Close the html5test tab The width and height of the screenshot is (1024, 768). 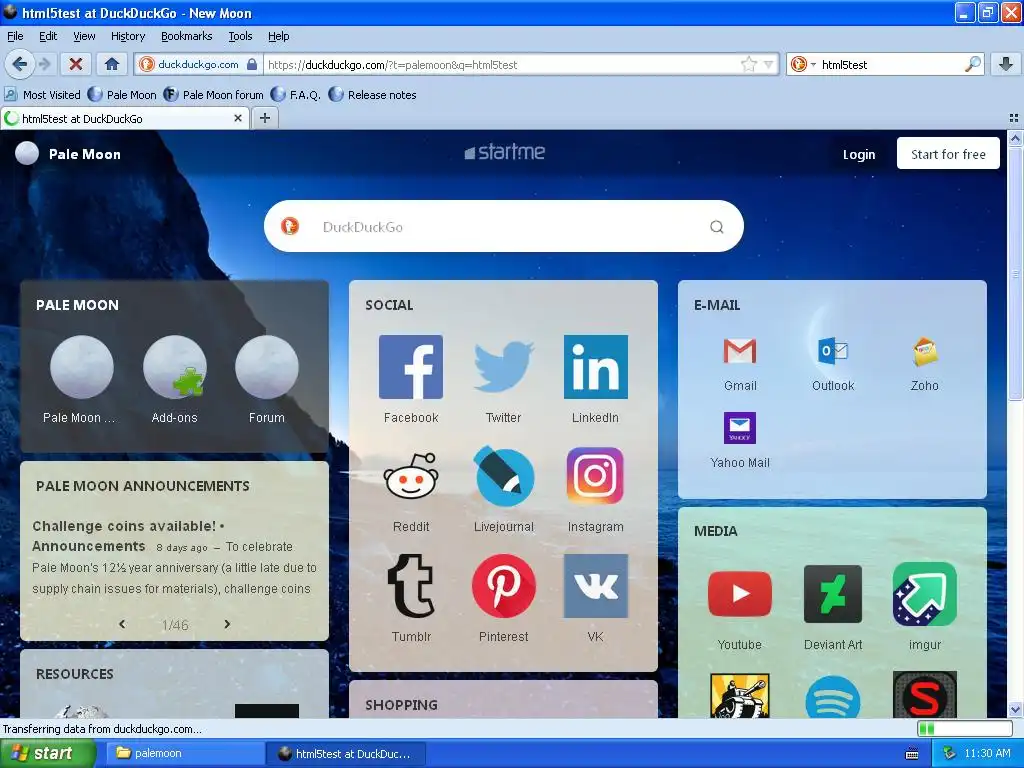238,118
